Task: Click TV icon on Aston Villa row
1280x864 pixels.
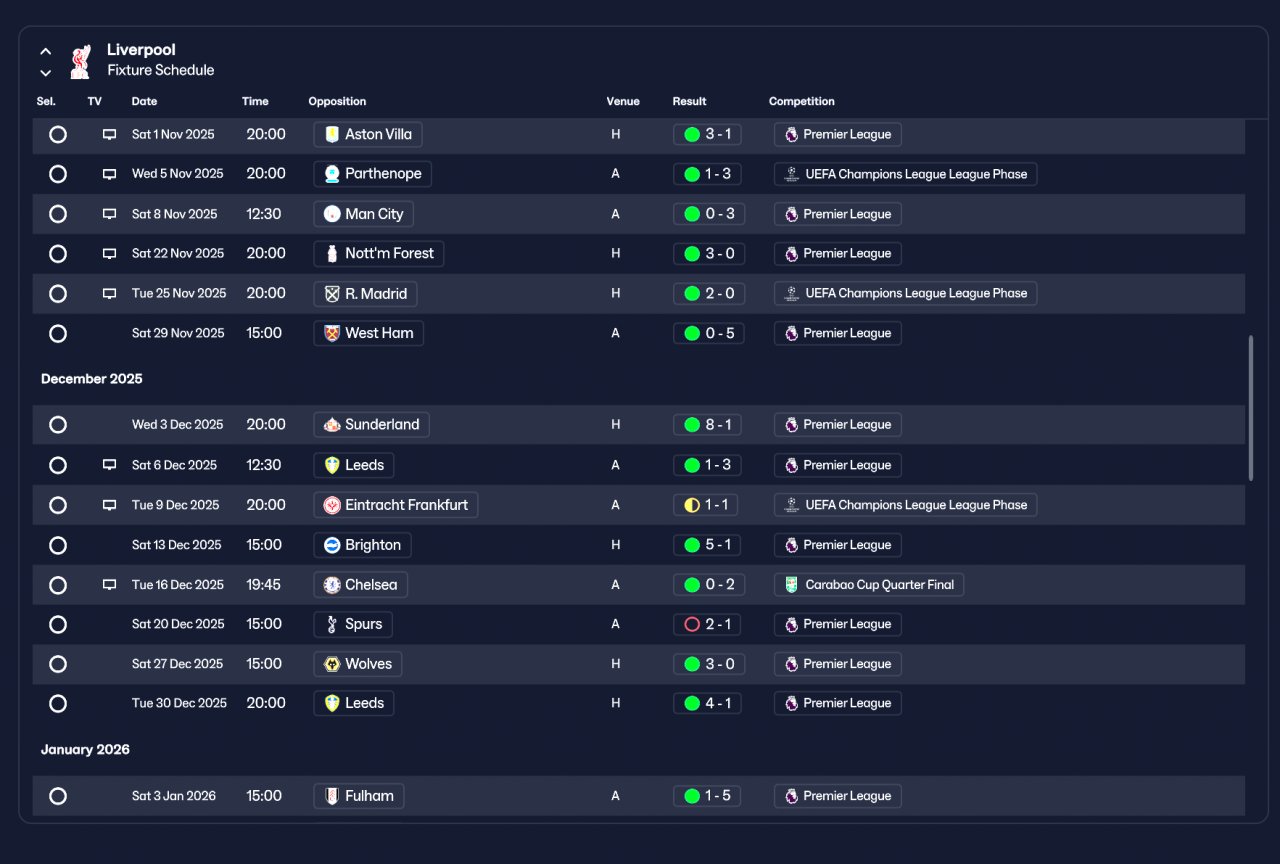Action: 109,134
